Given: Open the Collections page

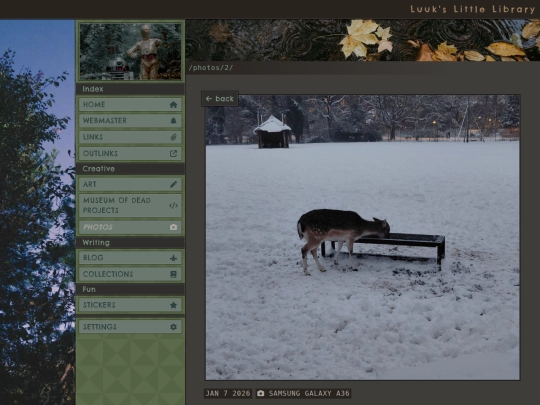Looking at the screenshot, I should 130,274.
